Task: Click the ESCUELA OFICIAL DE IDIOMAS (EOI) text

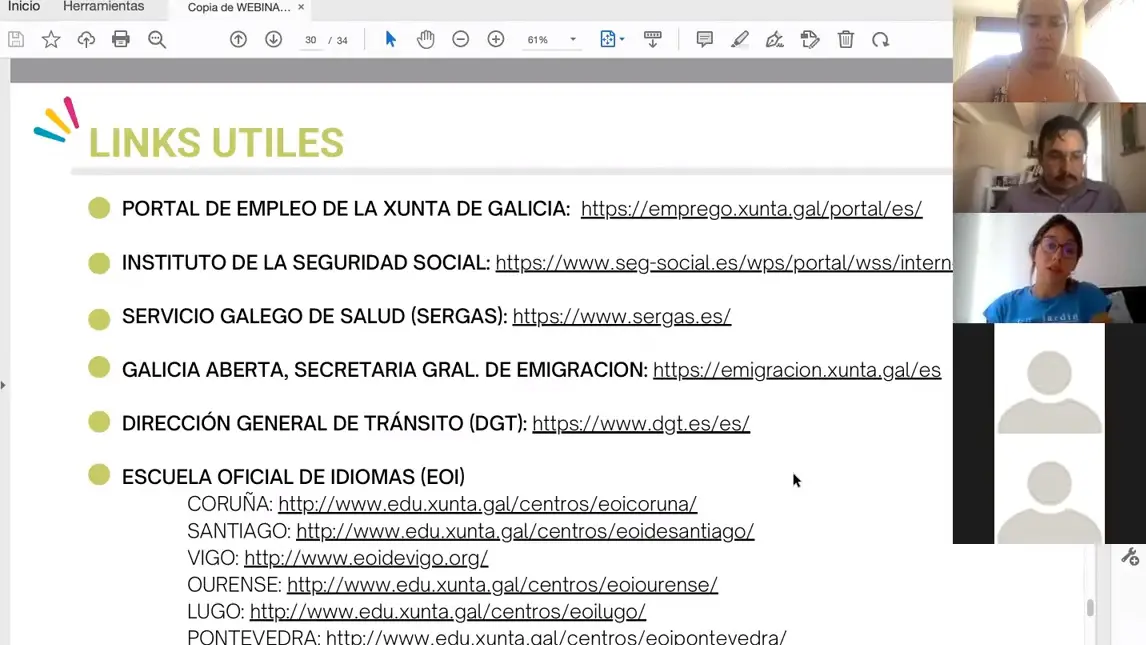Action: [293, 477]
